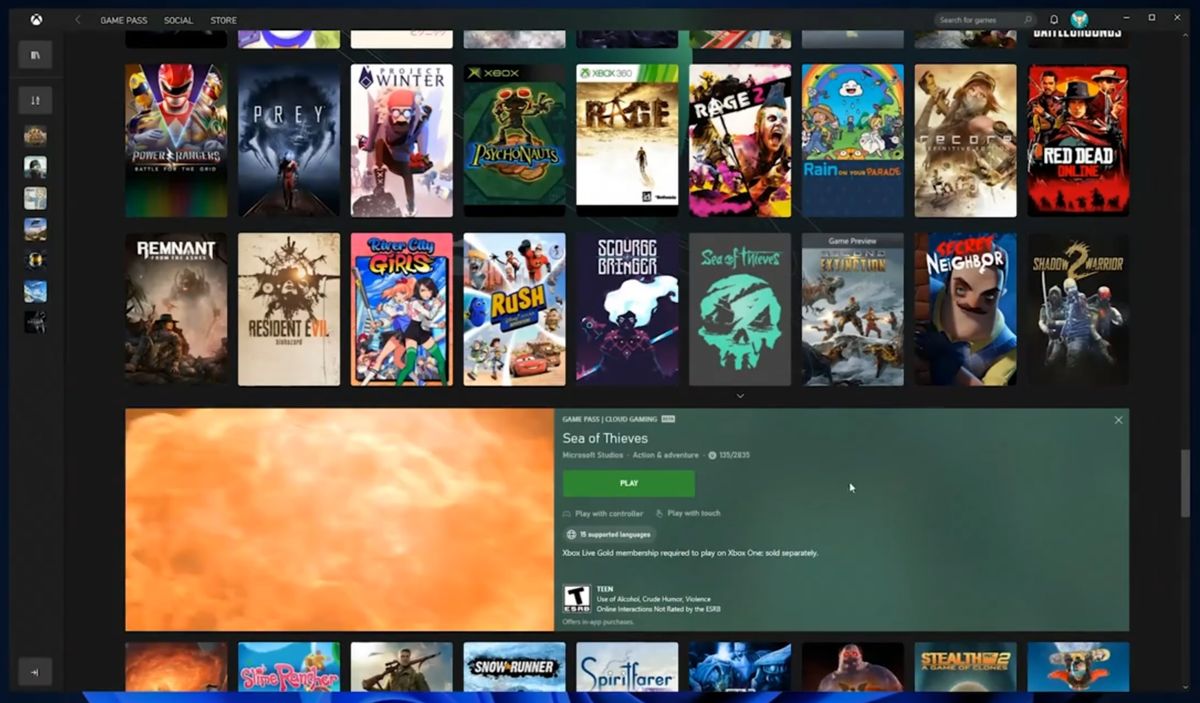Click the controller icon next to Play with controller

pos(566,513)
